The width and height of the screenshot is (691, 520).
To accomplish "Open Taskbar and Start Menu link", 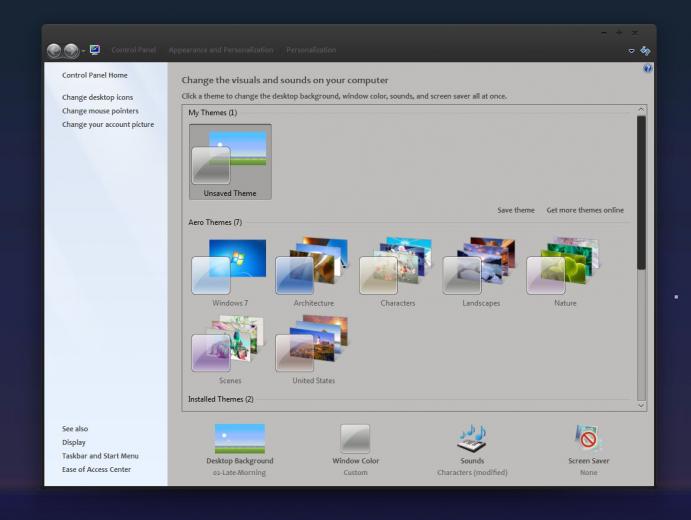I will 100,456.
